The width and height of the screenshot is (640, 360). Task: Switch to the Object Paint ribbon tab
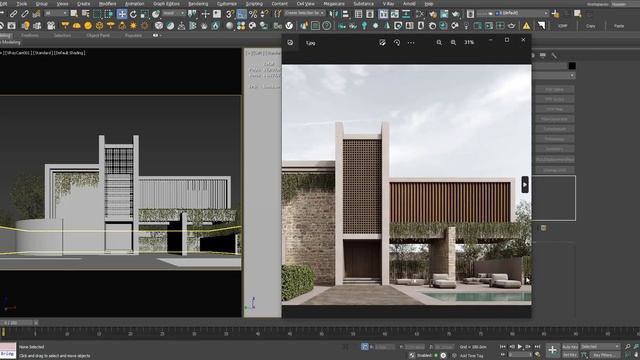(x=98, y=36)
